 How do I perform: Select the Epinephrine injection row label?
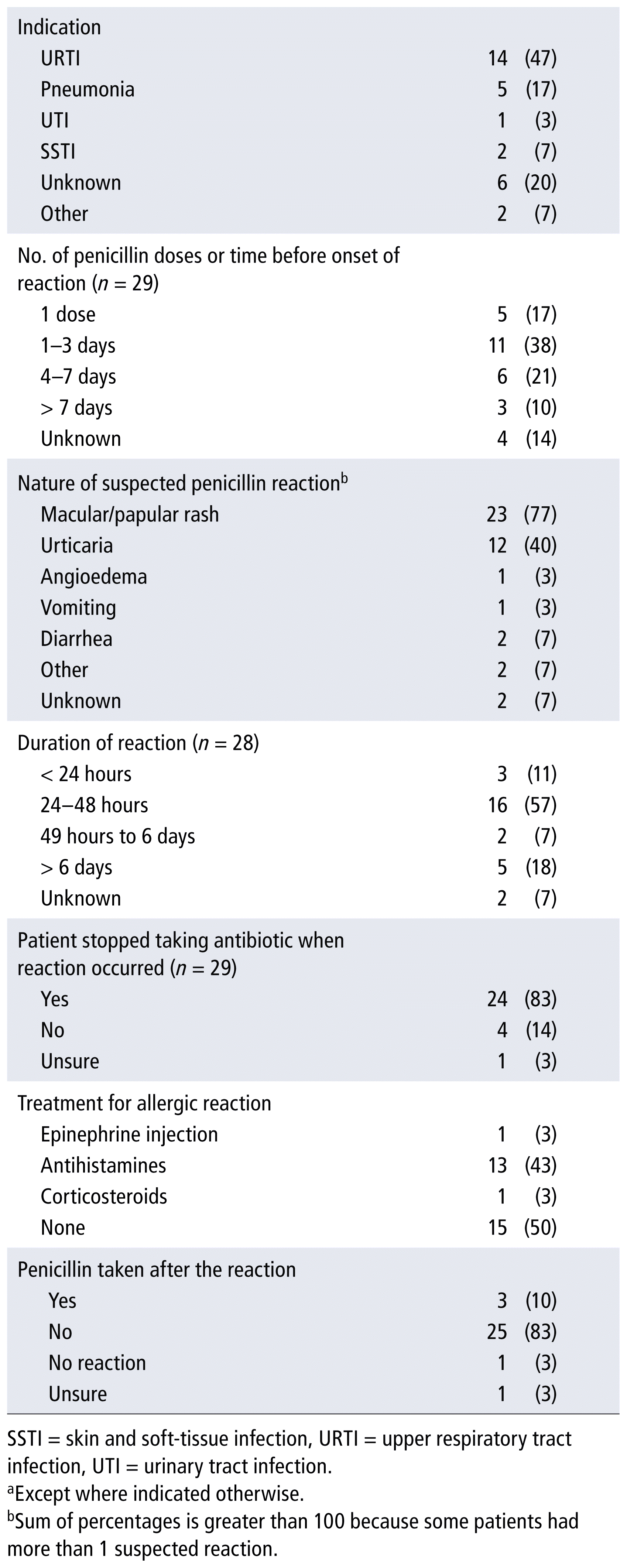coord(129,1134)
